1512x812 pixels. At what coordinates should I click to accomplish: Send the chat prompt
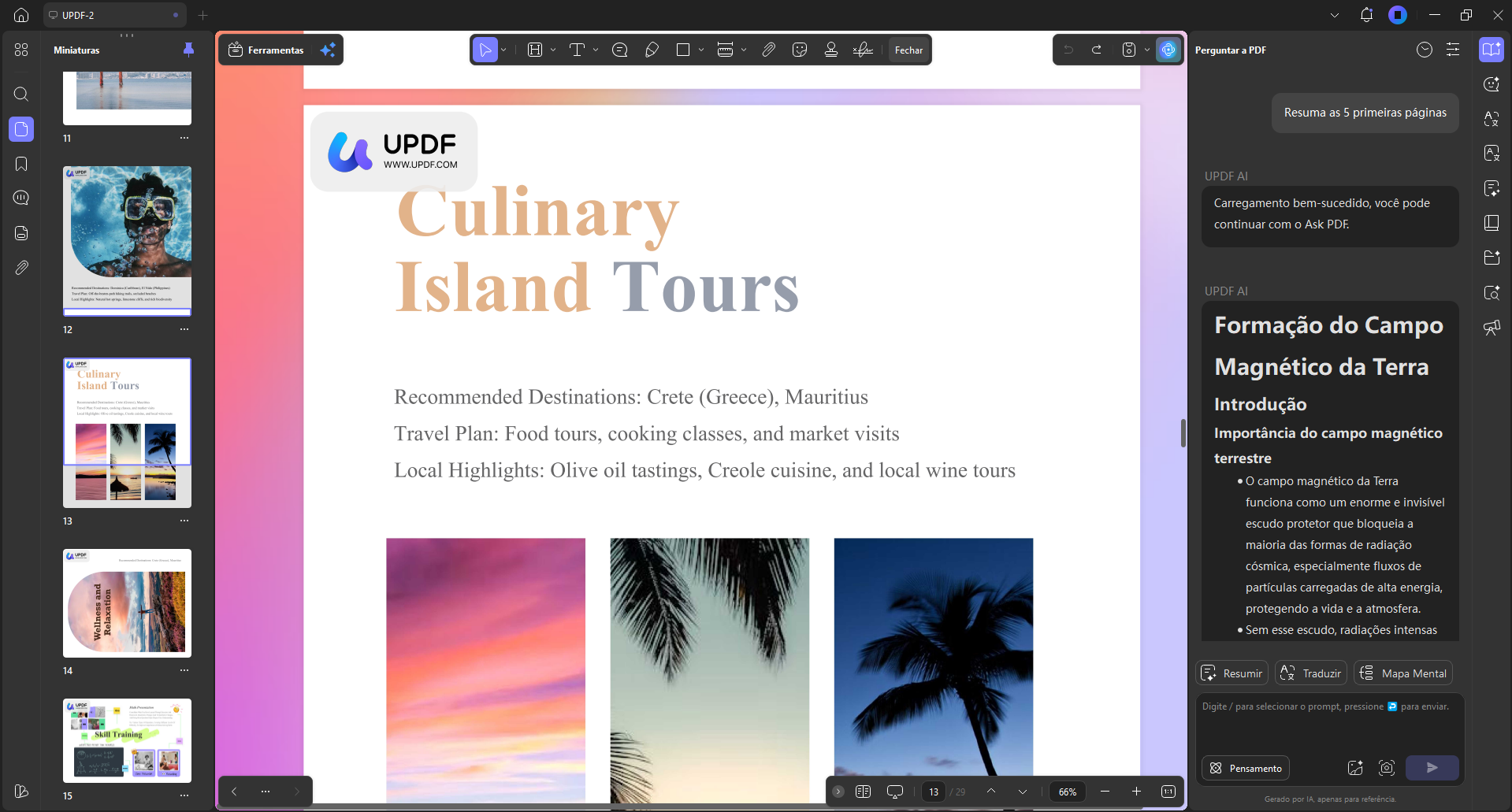coord(1432,768)
